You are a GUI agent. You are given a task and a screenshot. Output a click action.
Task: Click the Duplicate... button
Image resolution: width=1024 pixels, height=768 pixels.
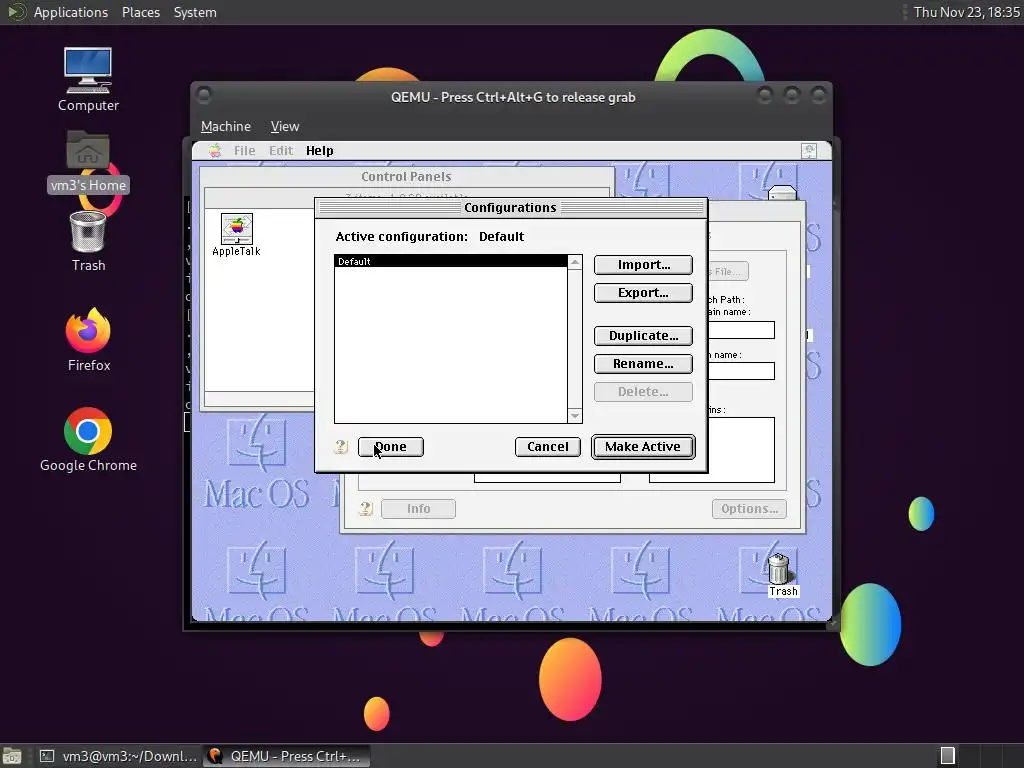pos(643,336)
